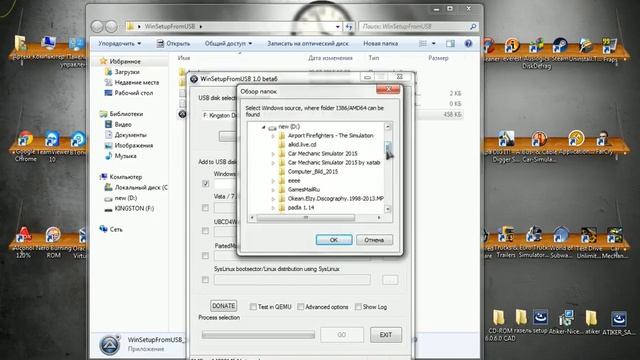Open the Steam desktop shortcut
The height and width of the screenshot is (360, 640).
[x=560, y=49]
